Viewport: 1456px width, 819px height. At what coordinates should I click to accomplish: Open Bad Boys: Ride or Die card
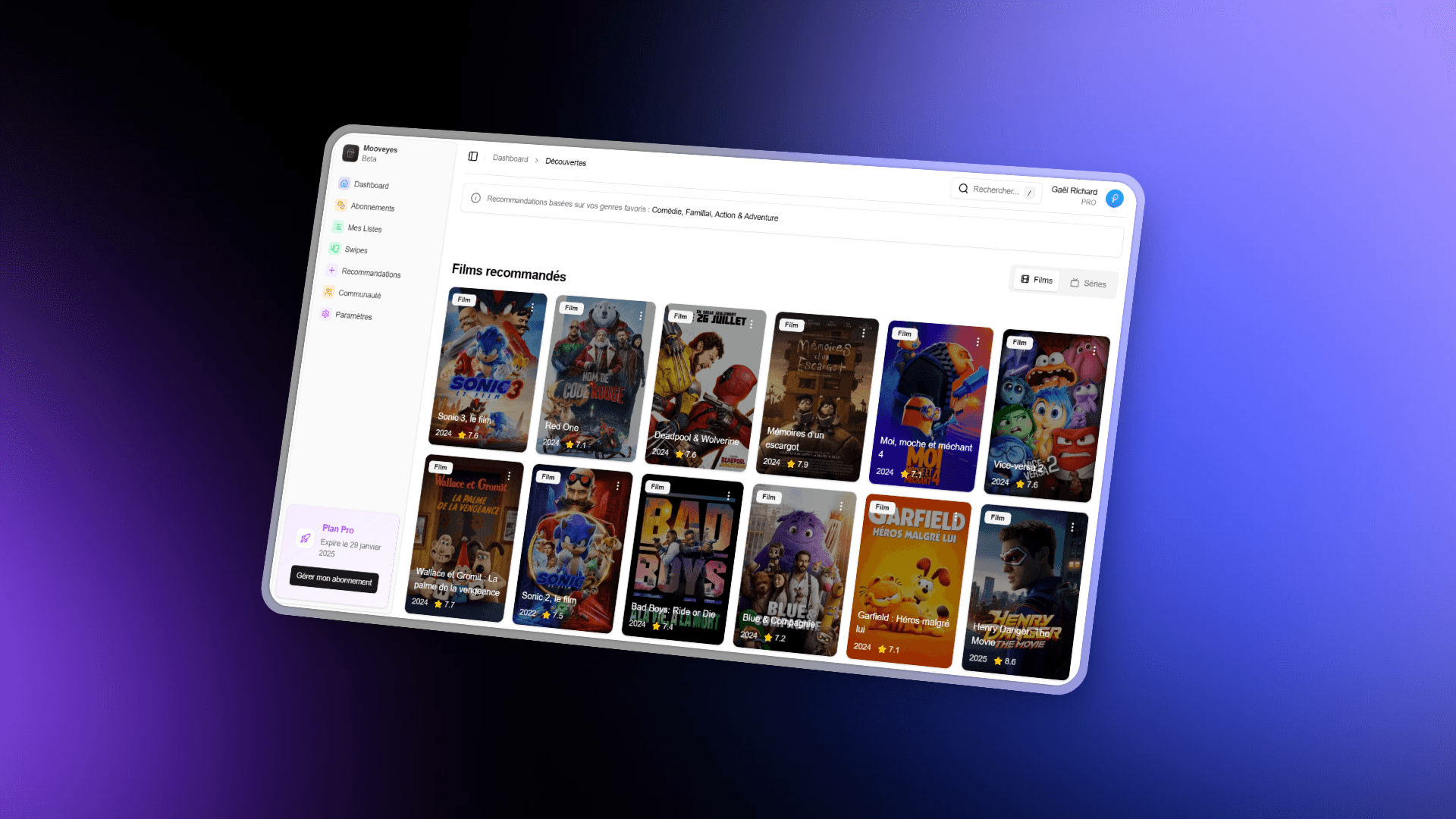coord(683,558)
